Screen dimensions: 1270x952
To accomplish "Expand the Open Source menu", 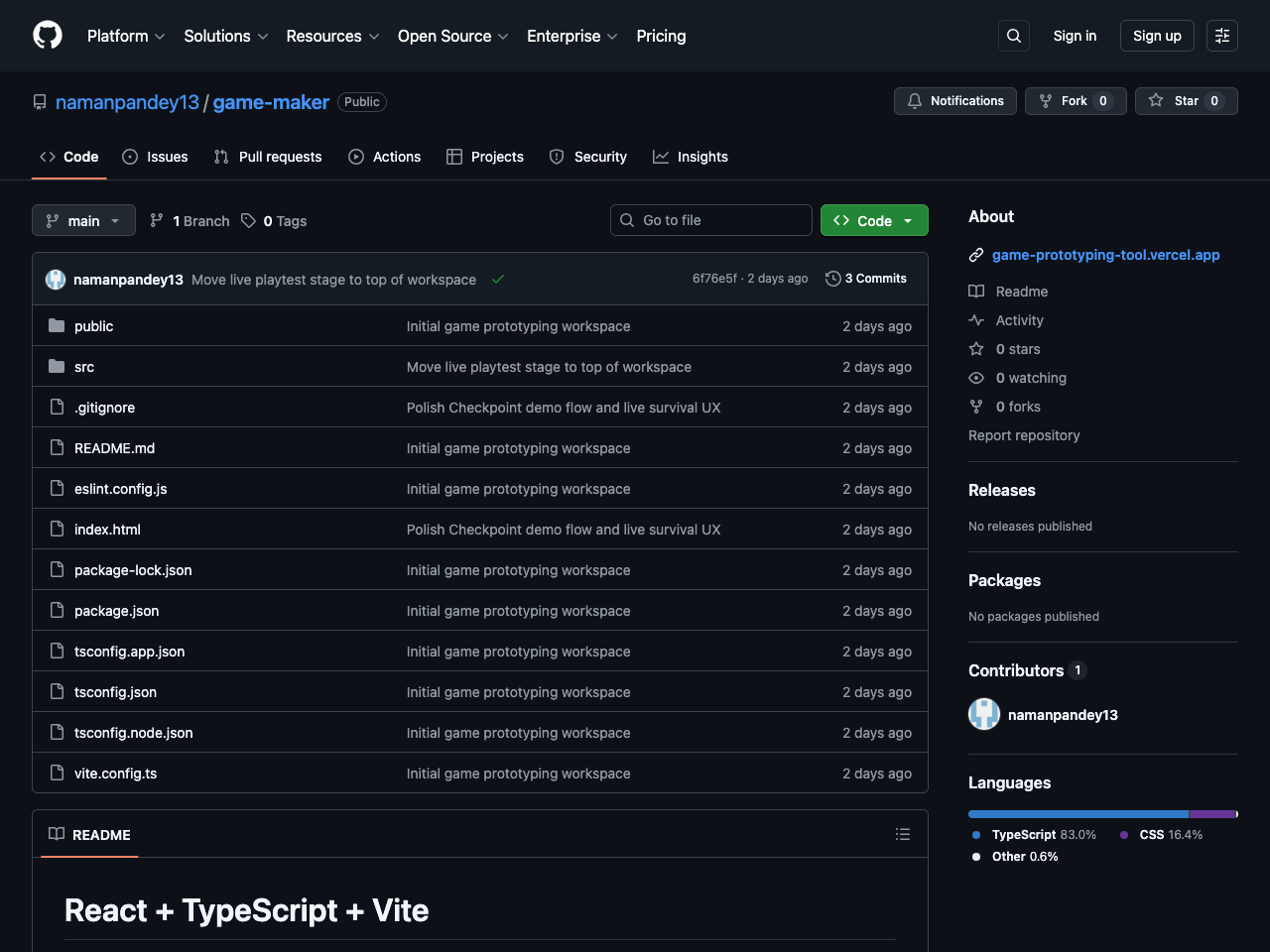I will coord(453,36).
